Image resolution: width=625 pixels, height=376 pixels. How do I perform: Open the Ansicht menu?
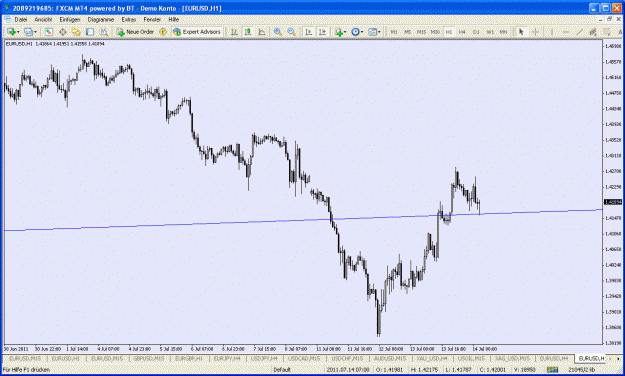43,19
